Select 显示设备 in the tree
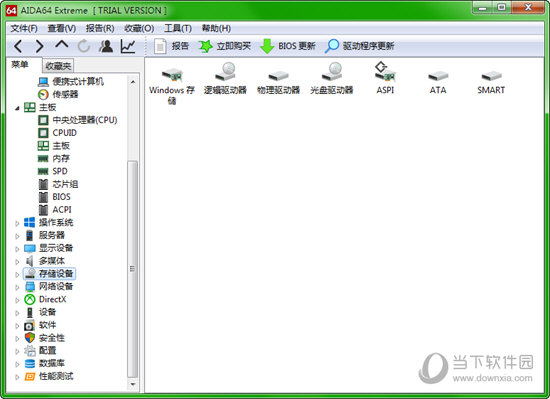The height and width of the screenshot is (399, 550). click(56, 248)
